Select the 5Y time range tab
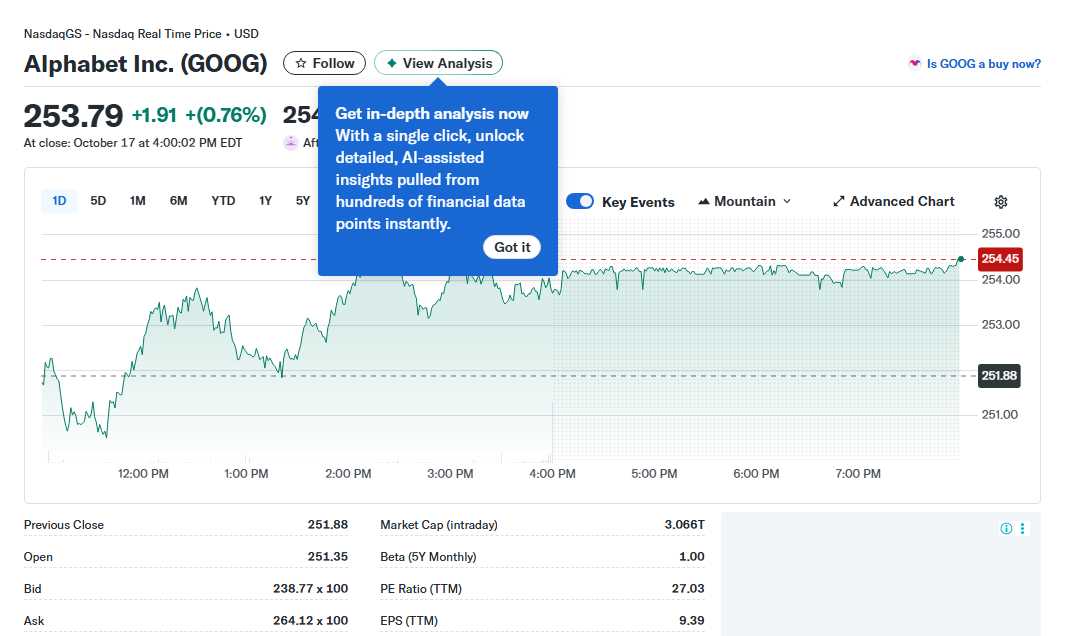The width and height of the screenshot is (1065, 636). click(x=302, y=200)
